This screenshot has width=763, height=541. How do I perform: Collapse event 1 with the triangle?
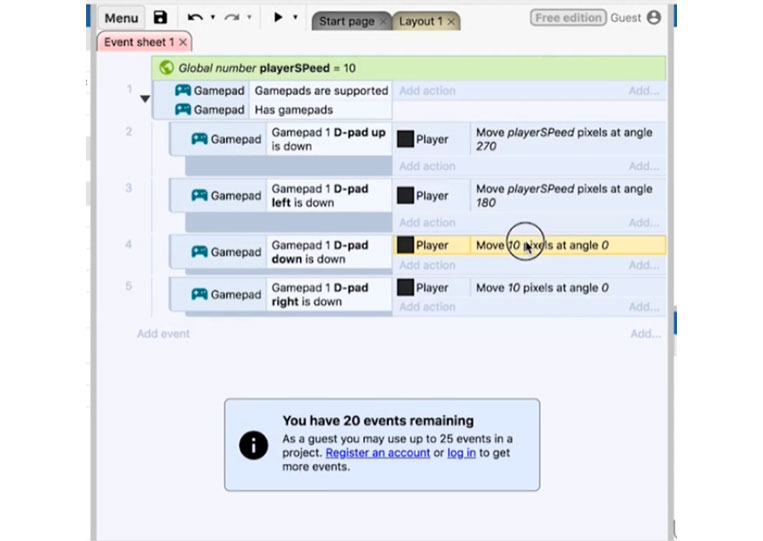[145, 99]
